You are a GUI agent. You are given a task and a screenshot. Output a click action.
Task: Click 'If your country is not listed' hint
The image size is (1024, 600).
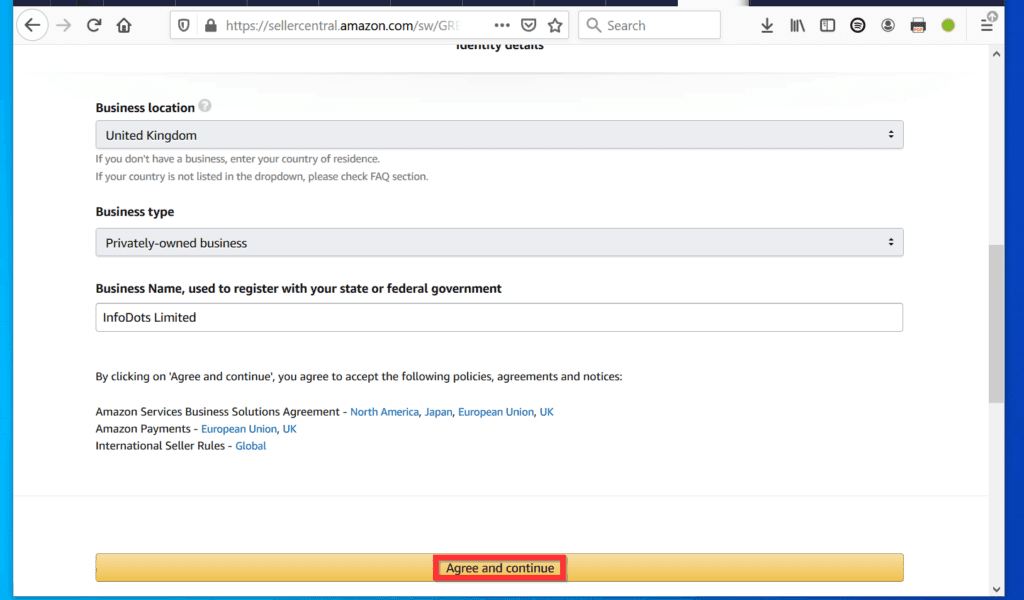pyautogui.click(x=262, y=176)
